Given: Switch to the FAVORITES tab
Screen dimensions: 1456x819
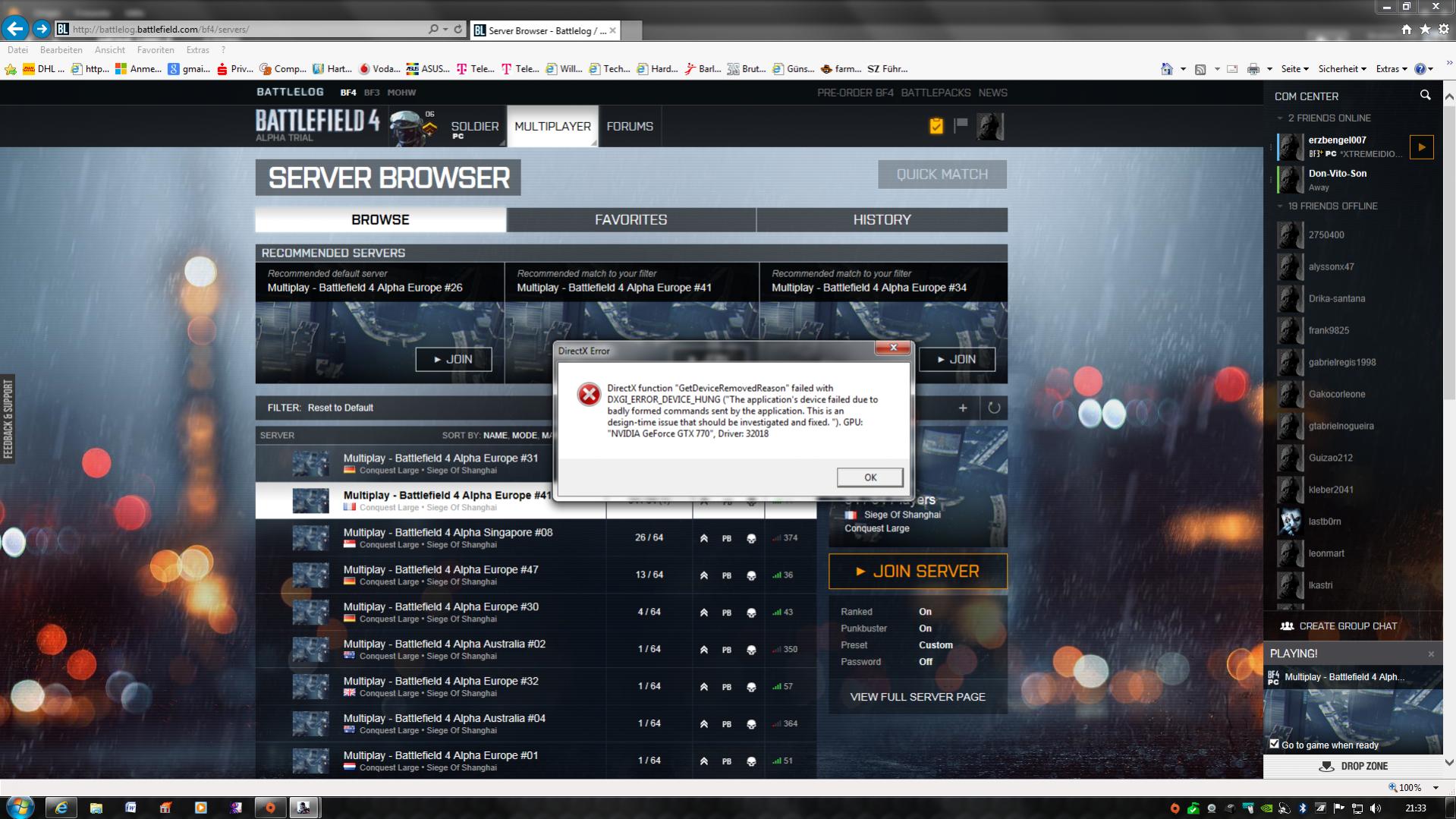Looking at the screenshot, I should tap(631, 219).
